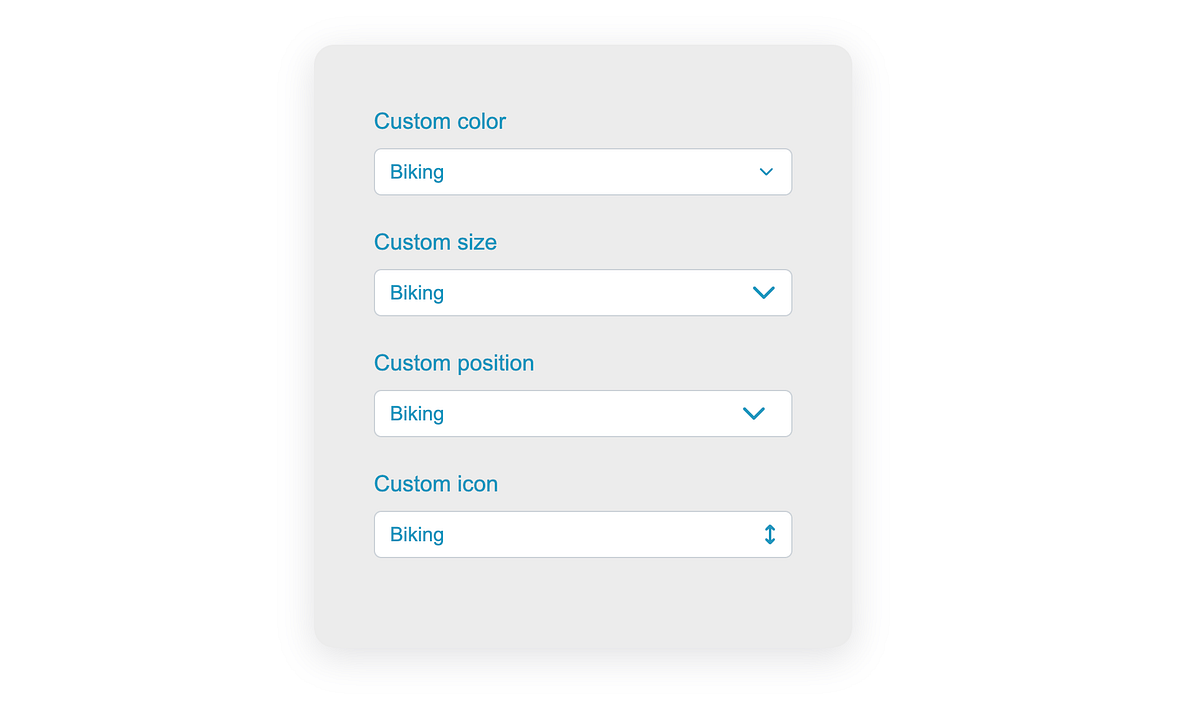Click "Biking" value under Custom icon
This screenshot has width=1200, height=710.
tap(417, 535)
